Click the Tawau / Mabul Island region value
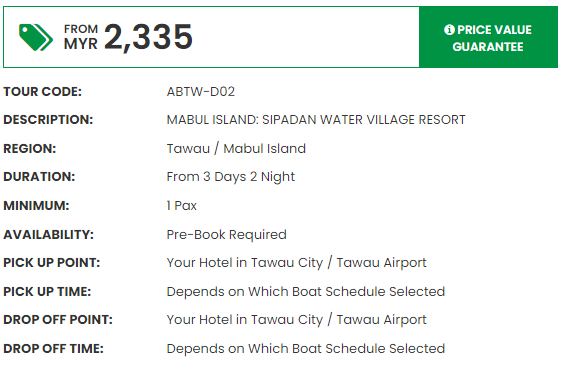Viewport: 568px width, 365px height. [x=236, y=148]
